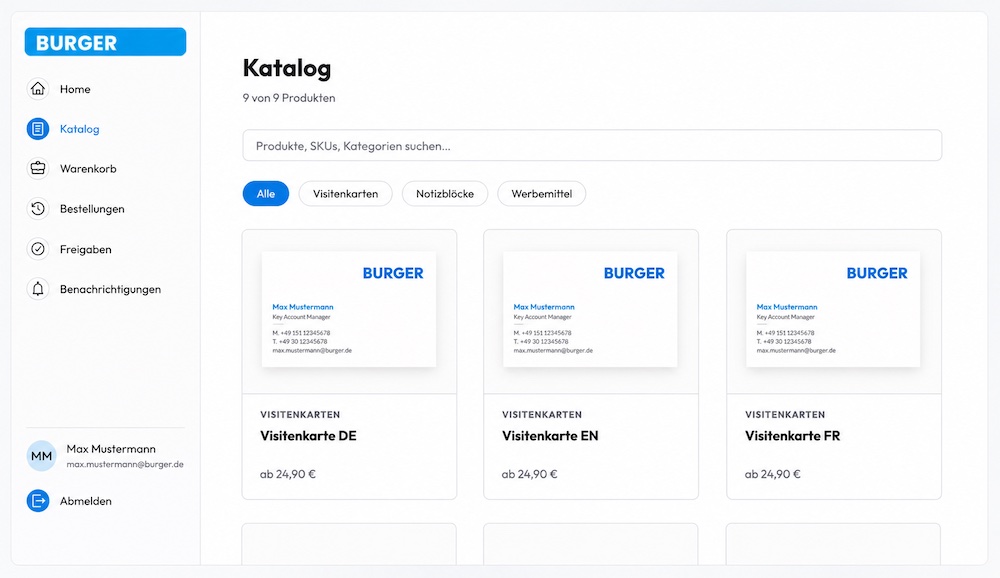The height and width of the screenshot is (578, 1000).
Task: Click the Katalog page heading
Action: coord(287,68)
